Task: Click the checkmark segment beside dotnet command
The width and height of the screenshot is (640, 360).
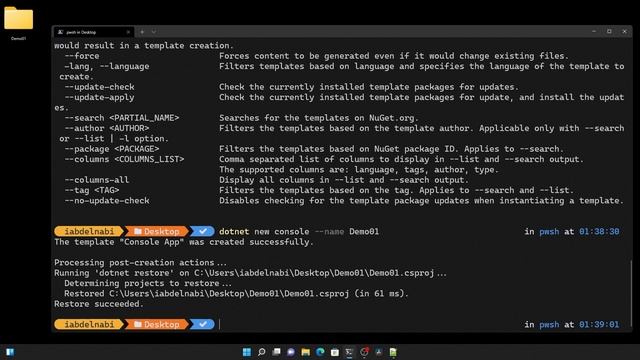Action: click(202, 231)
